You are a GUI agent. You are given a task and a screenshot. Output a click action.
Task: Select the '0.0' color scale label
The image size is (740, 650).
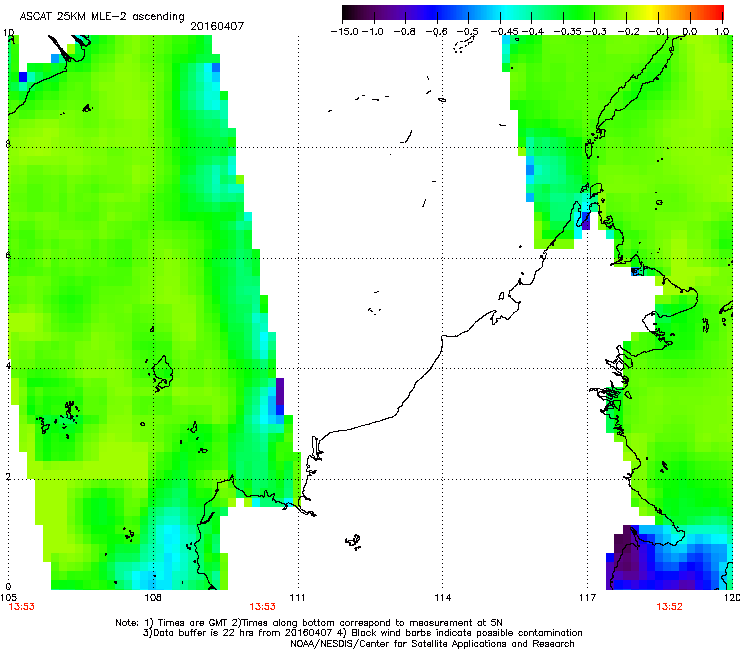click(690, 32)
